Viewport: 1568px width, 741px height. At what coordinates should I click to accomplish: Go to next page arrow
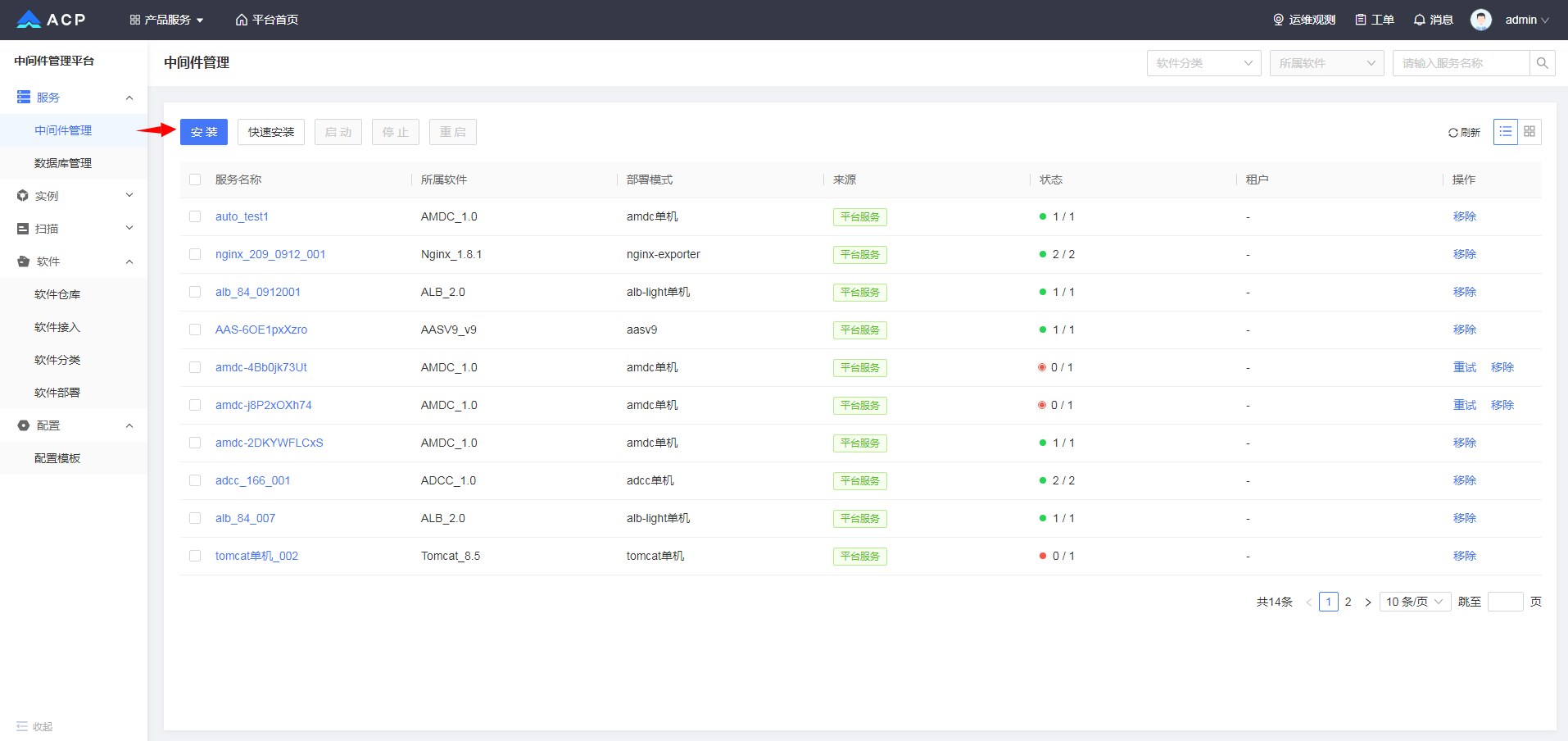click(x=1367, y=602)
